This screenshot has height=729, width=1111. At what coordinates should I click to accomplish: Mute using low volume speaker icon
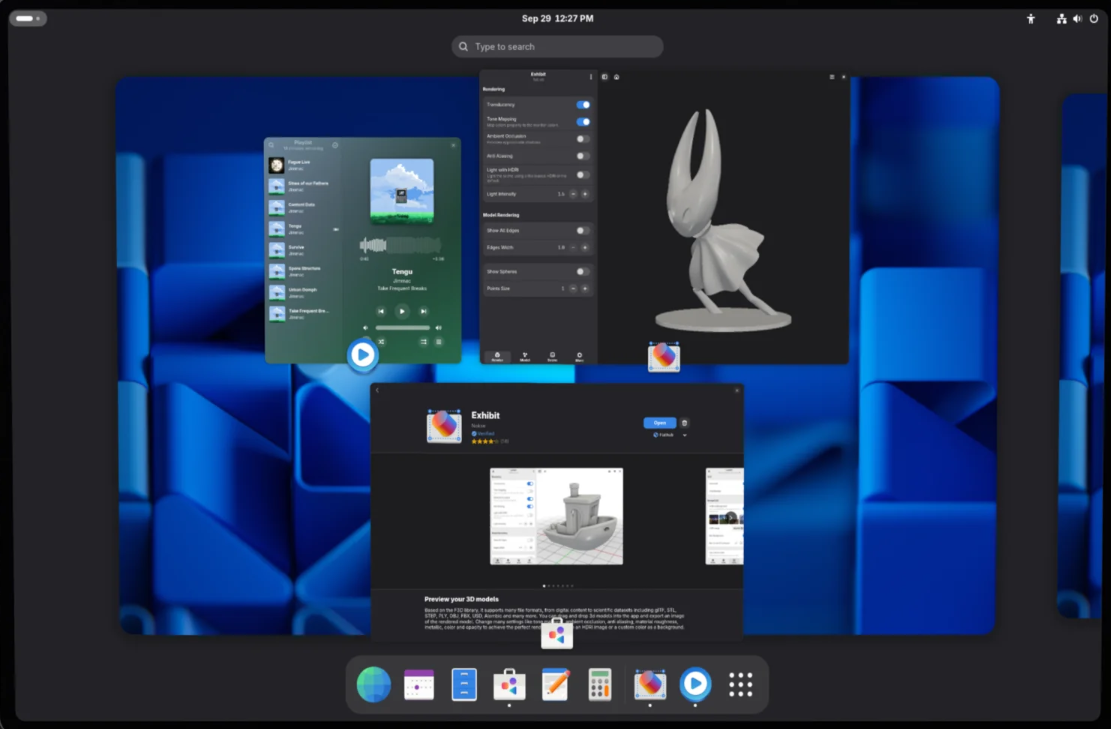(366, 328)
